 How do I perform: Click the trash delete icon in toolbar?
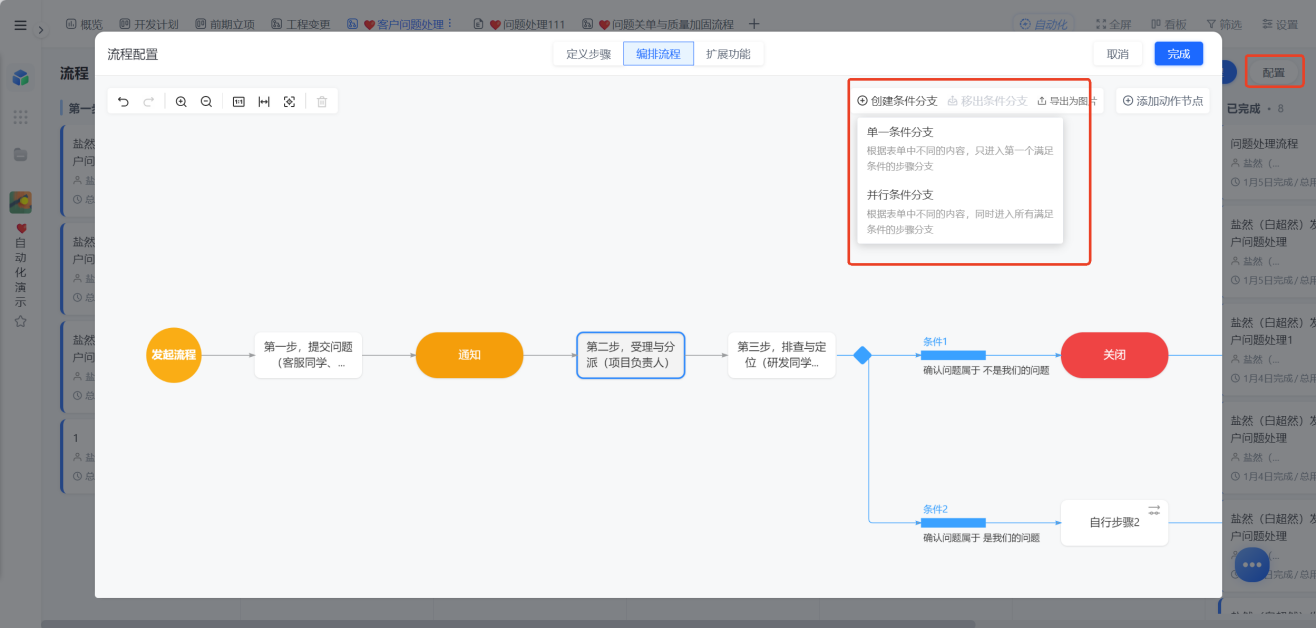321,101
